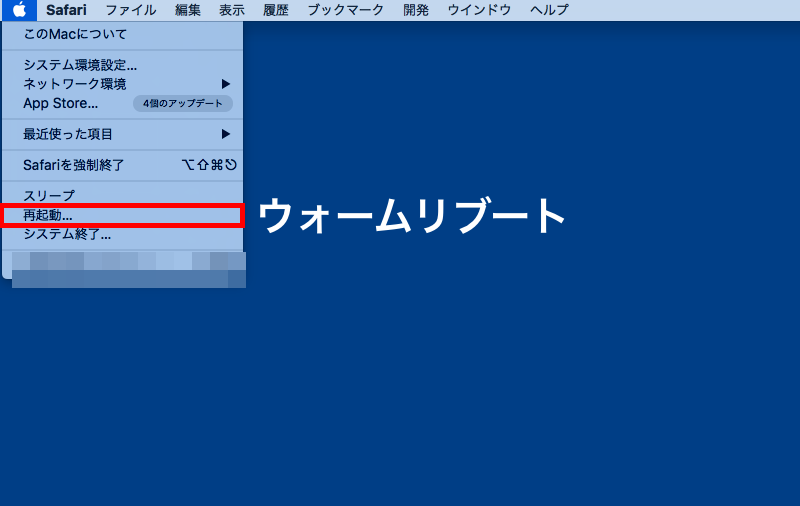Select スリープ from the Apple menu
The image size is (800, 506).
click(122, 195)
